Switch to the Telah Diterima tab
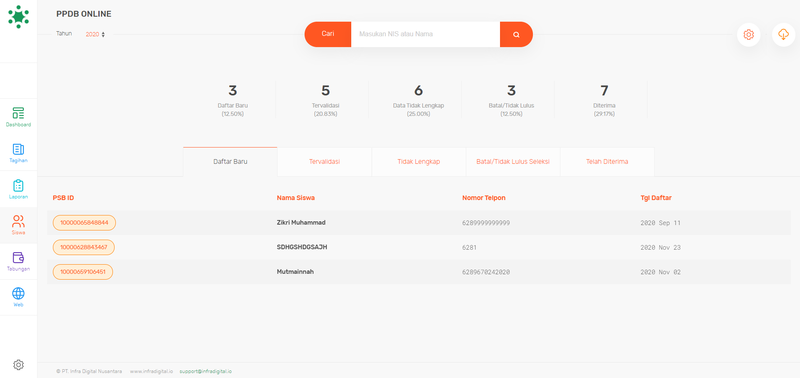This screenshot has width=800, height=378. click(607, 162)
